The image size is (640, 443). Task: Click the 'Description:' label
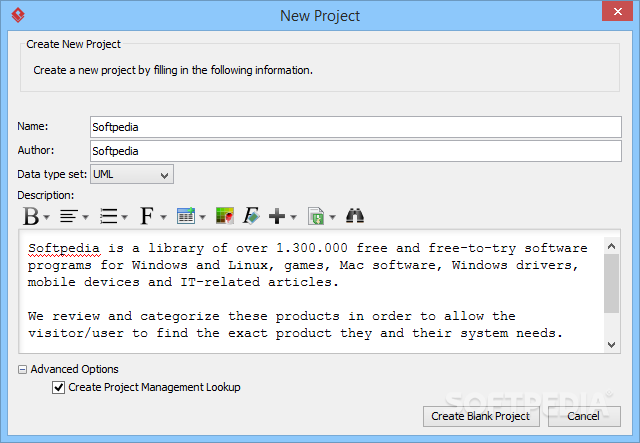[46, 195]
